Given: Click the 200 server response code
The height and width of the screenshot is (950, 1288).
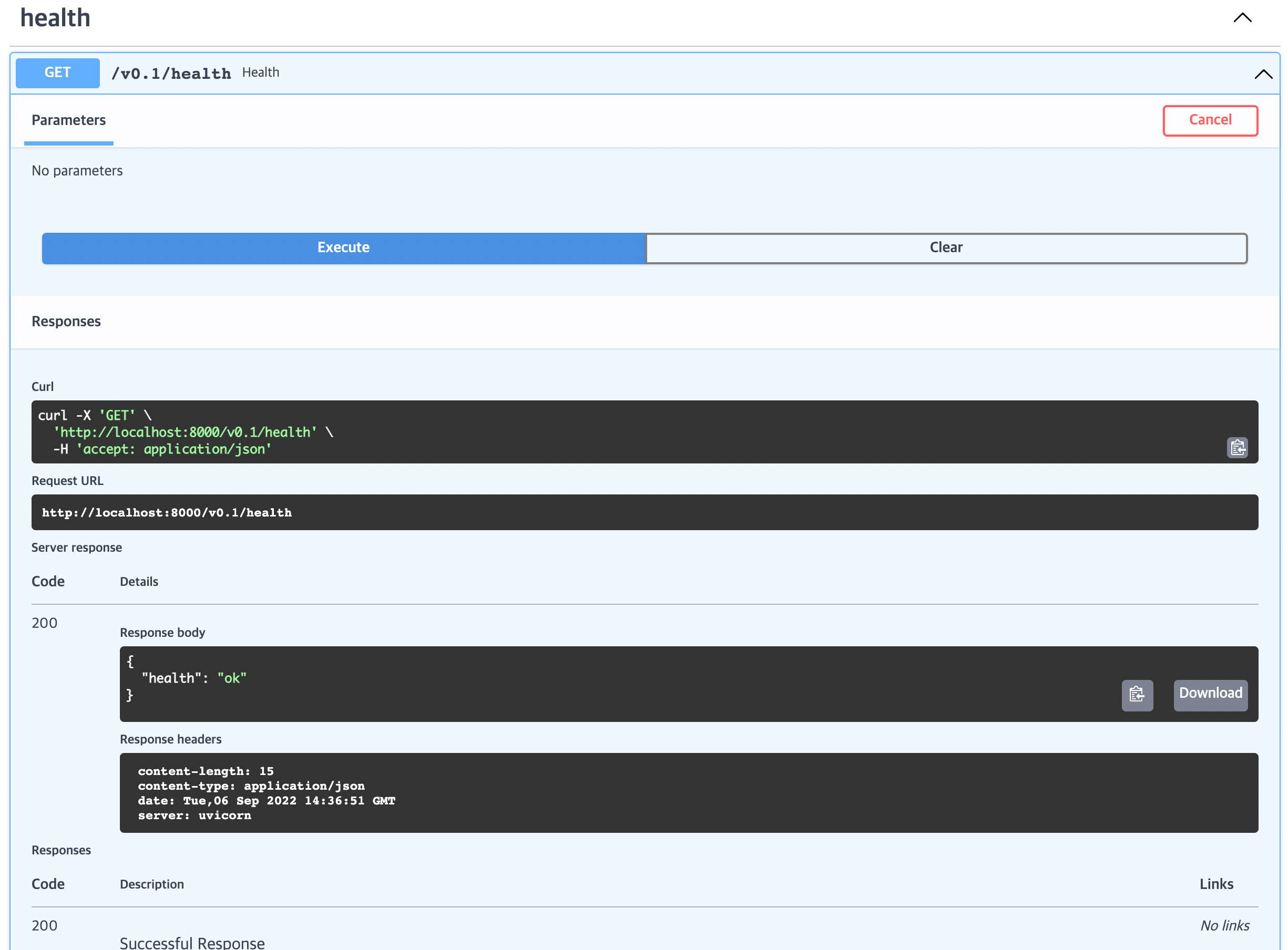Looking at the screenshot, I should click(44, 623).
